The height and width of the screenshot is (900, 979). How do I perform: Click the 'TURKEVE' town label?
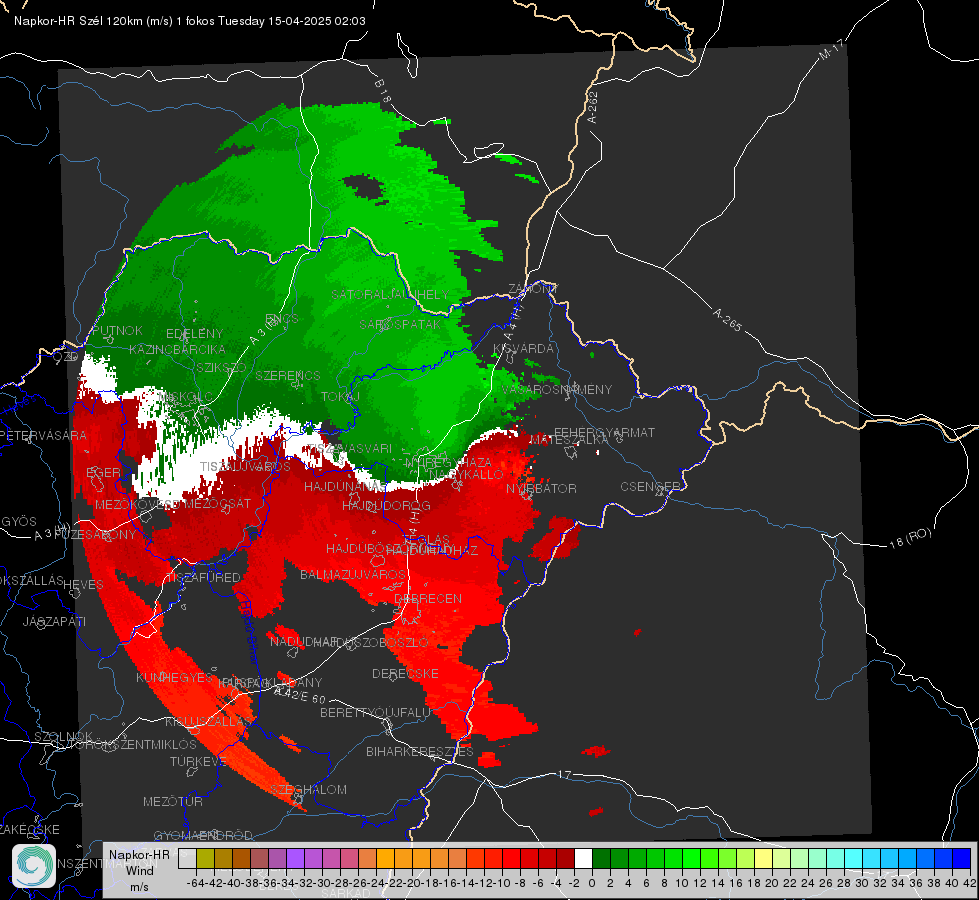point(199,762)
